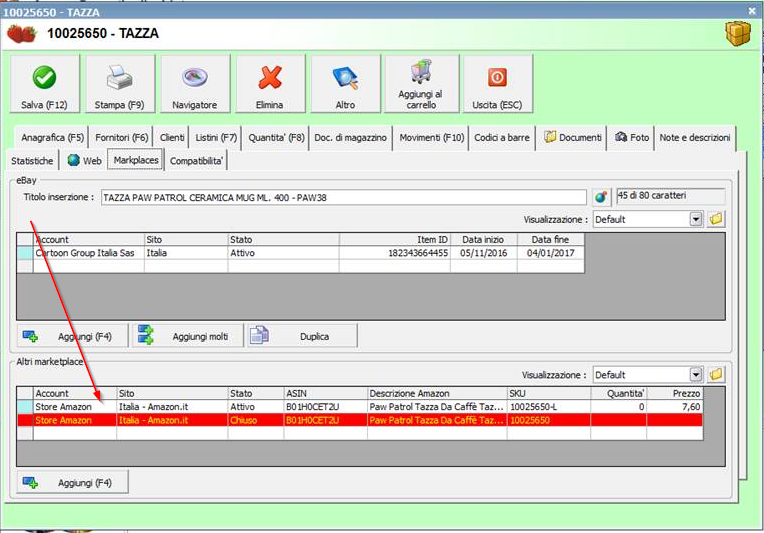Viewport: 764px width, 533px height.
Task: Click the Chiuso status cell
Action: (256, 420)
